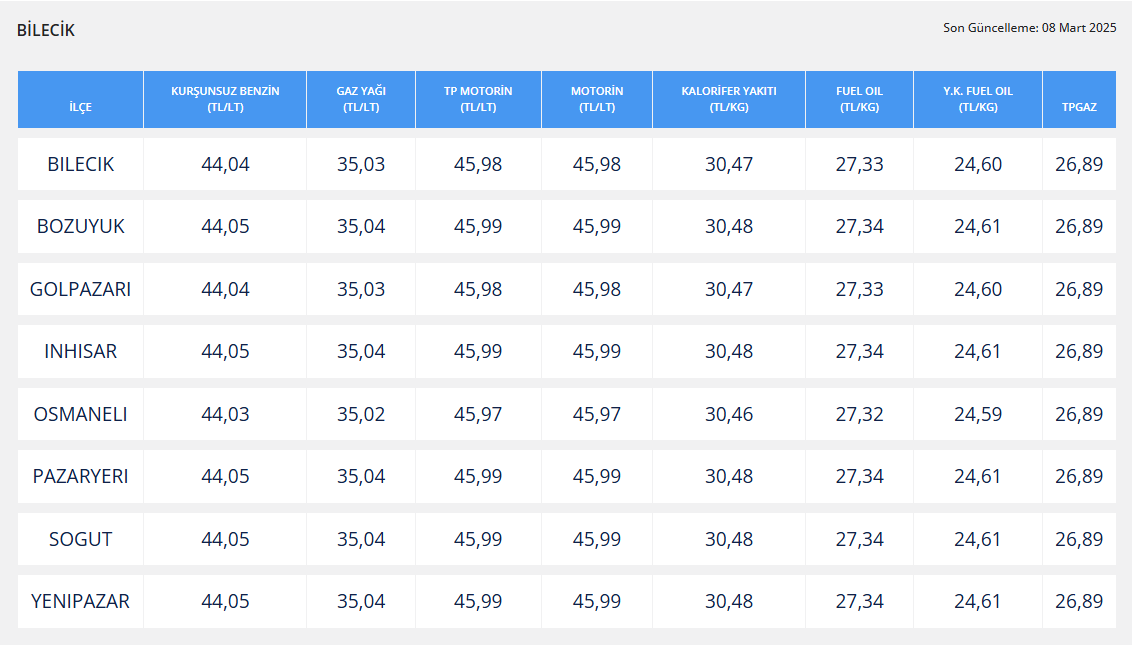Viewport: 1132px width, 645px height.
Task: Click the BİLECİK province title heading
Action: tap(46, 30)
